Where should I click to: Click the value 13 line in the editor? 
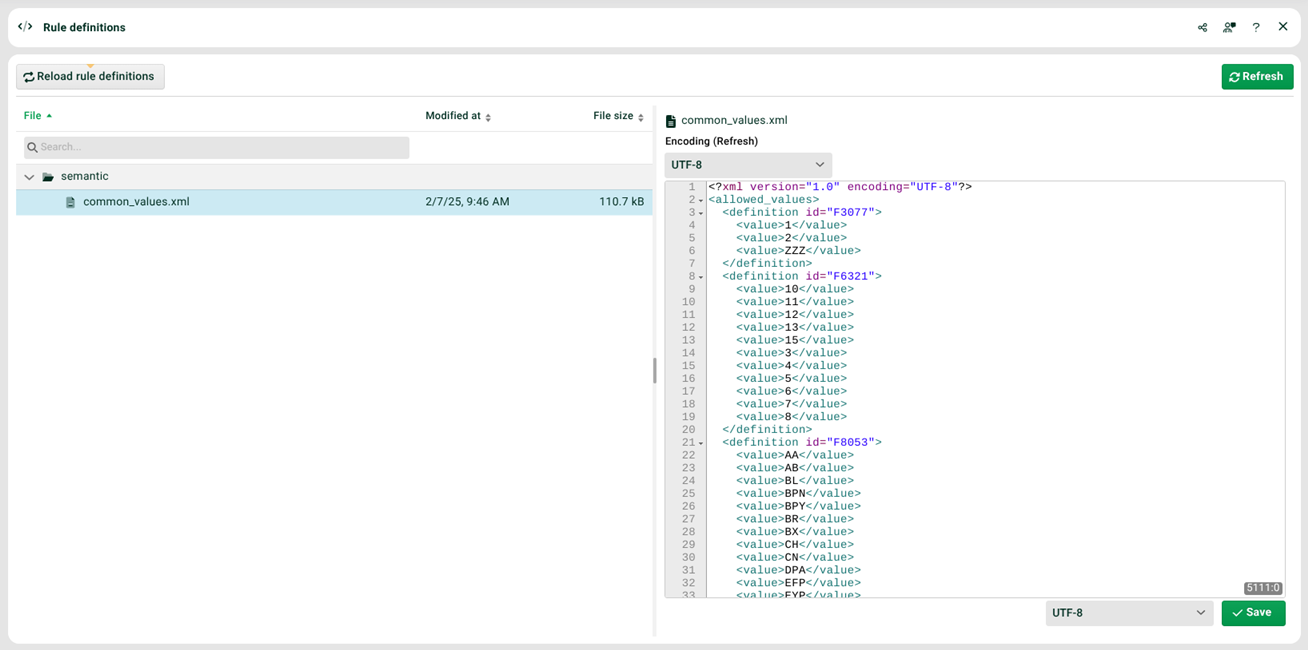click(795, 328)
